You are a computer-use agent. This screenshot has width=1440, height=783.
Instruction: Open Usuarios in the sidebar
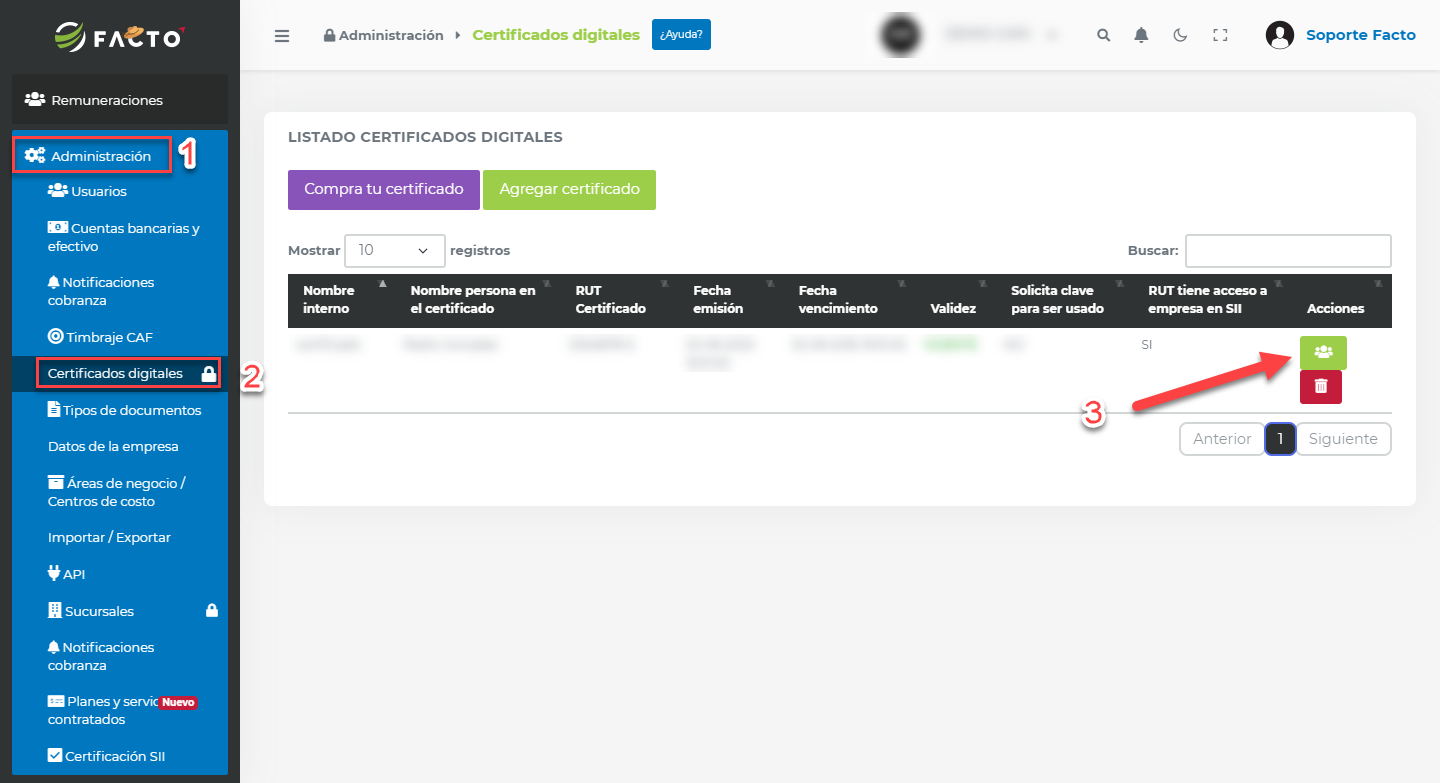point(98,191)
